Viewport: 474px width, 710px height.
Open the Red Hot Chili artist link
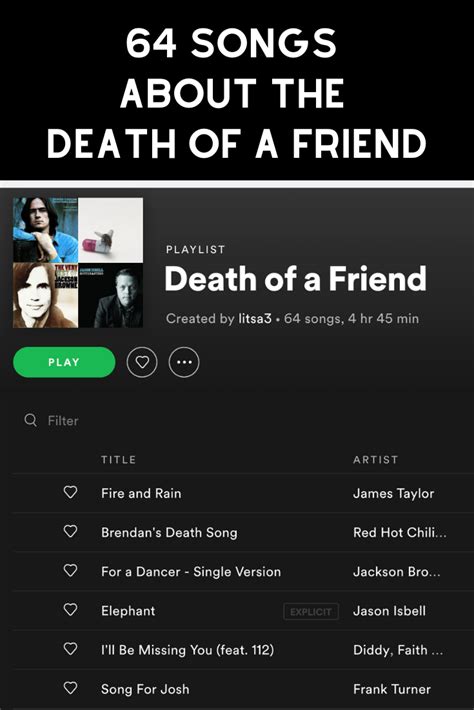[400, 532]
